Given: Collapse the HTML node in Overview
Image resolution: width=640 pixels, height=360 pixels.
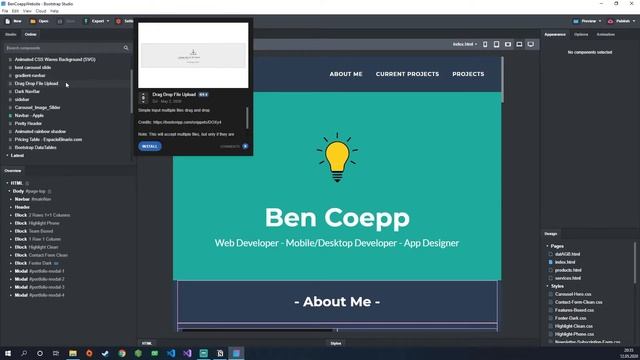Looking at the screenshot, I should [x=7, y=183].
